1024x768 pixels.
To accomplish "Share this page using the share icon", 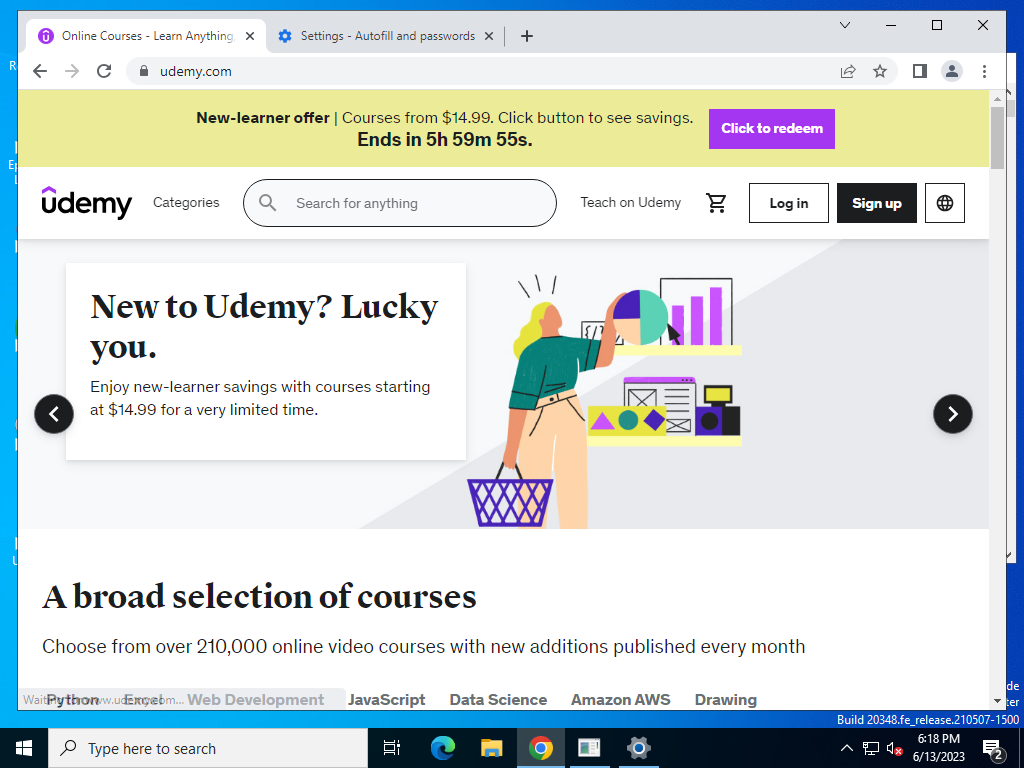I will (848, 71).
